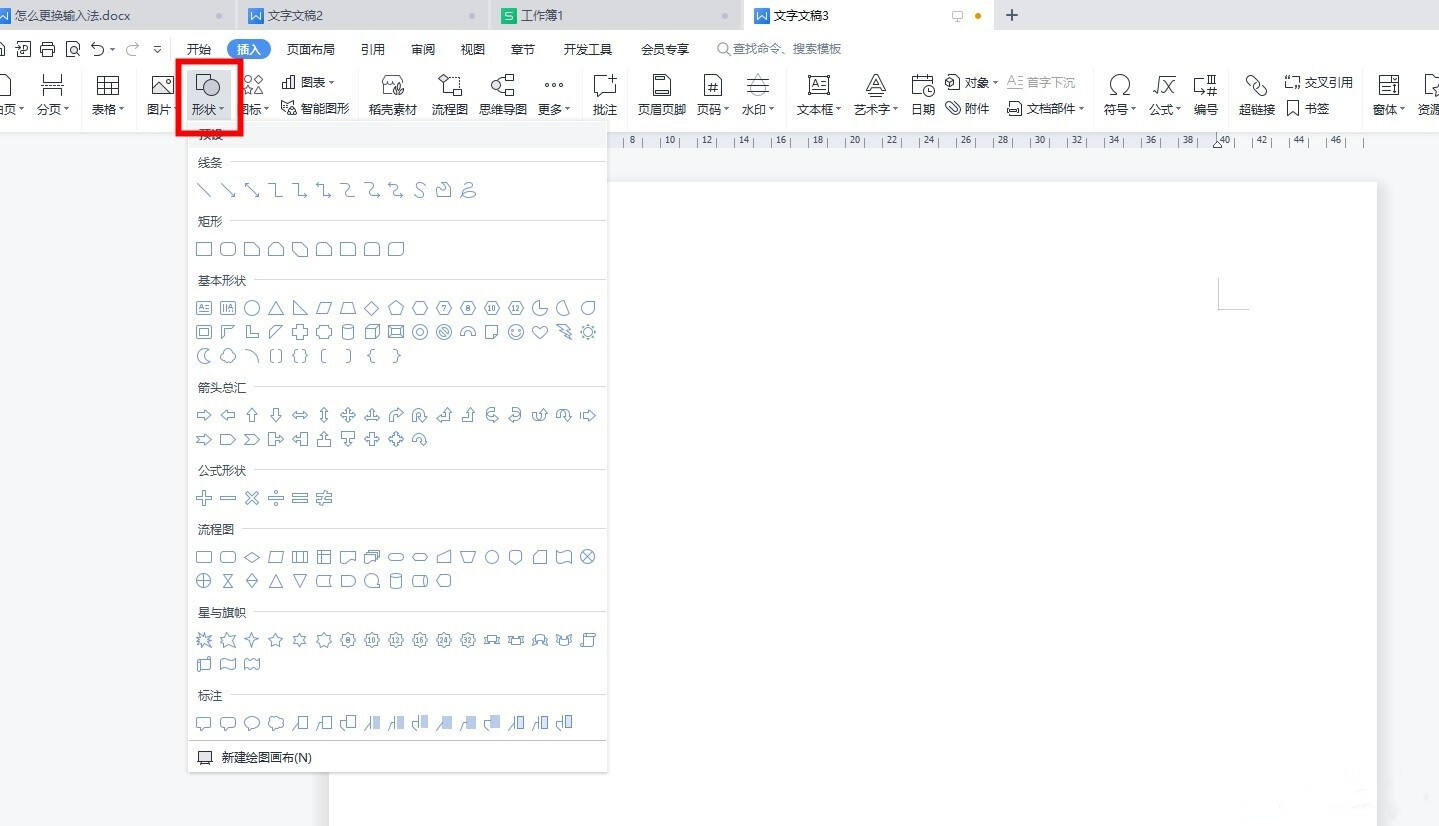
Task: Click the Bookmark (书签) button
Action: pos(1308,108)
